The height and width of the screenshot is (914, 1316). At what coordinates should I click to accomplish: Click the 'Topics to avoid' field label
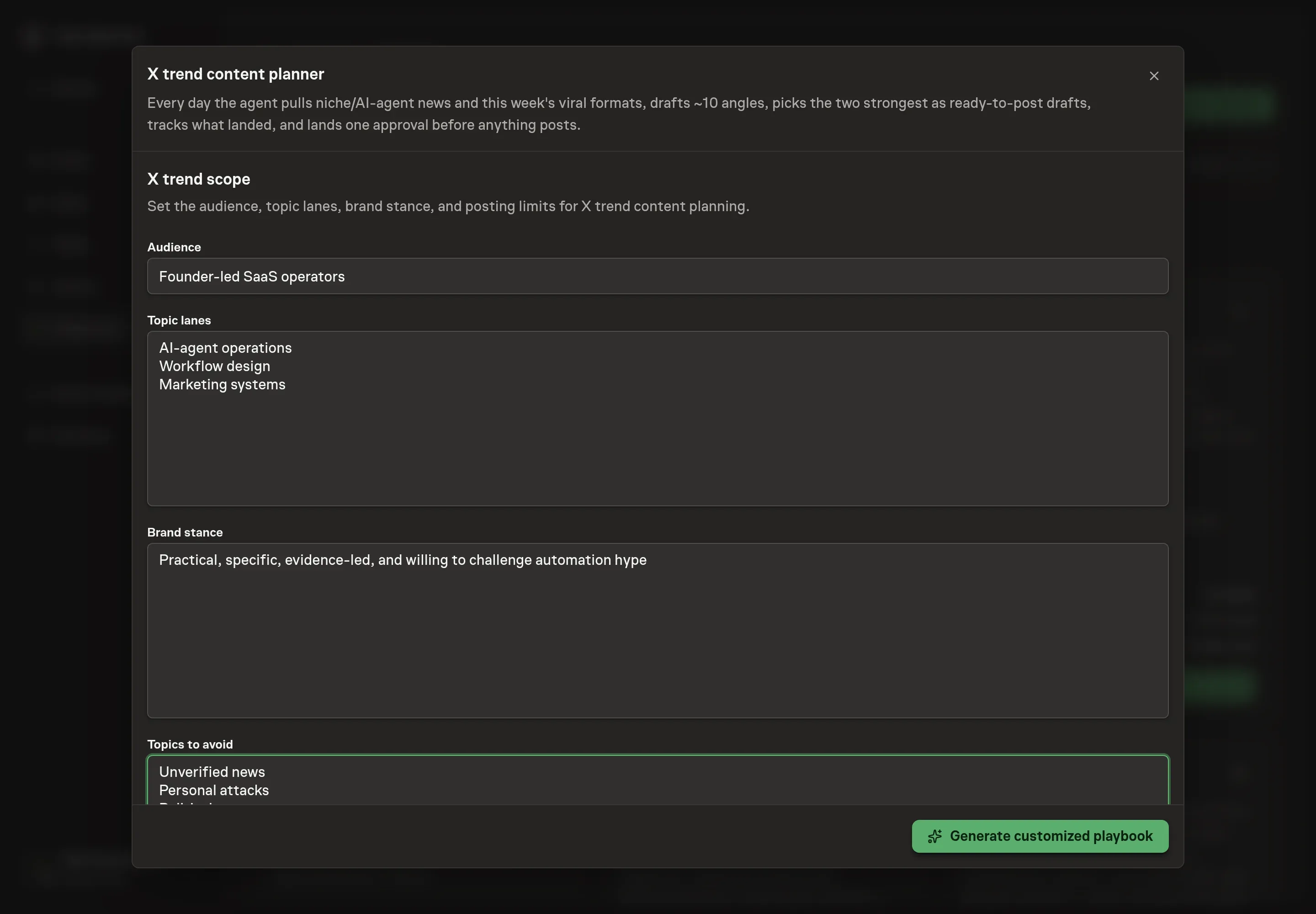coord(190,744)
